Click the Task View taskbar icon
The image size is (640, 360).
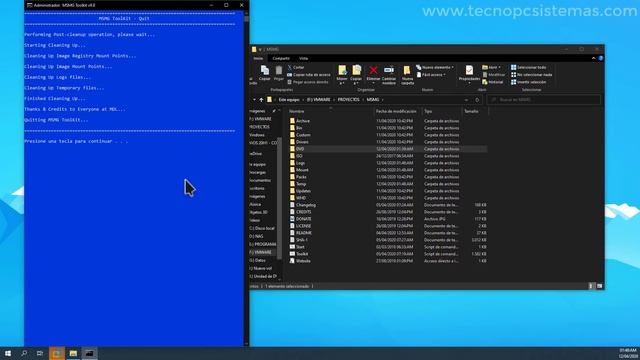pos(40,353)
